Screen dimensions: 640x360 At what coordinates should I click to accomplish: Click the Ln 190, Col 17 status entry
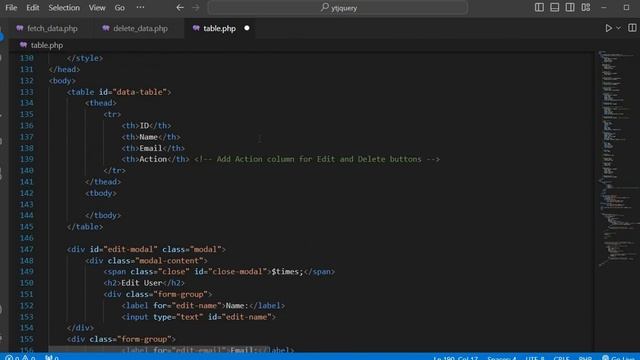pos(456,358)
